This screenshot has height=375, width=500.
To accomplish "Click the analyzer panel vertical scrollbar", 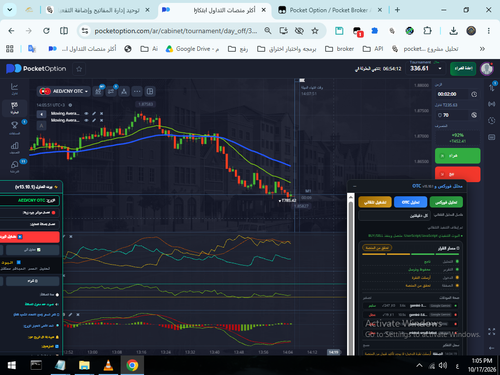I will click(350, 274).
